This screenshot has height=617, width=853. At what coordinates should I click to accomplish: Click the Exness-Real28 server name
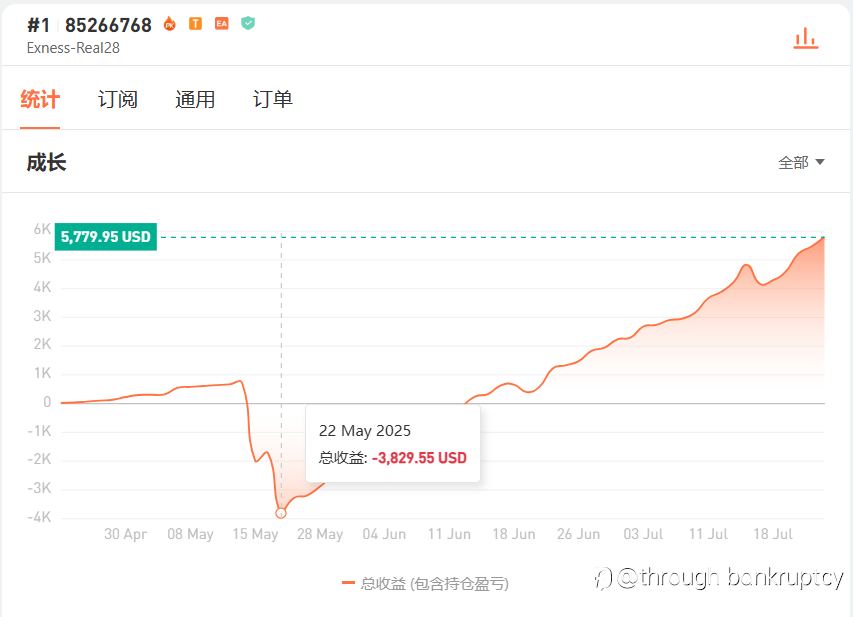74,47
